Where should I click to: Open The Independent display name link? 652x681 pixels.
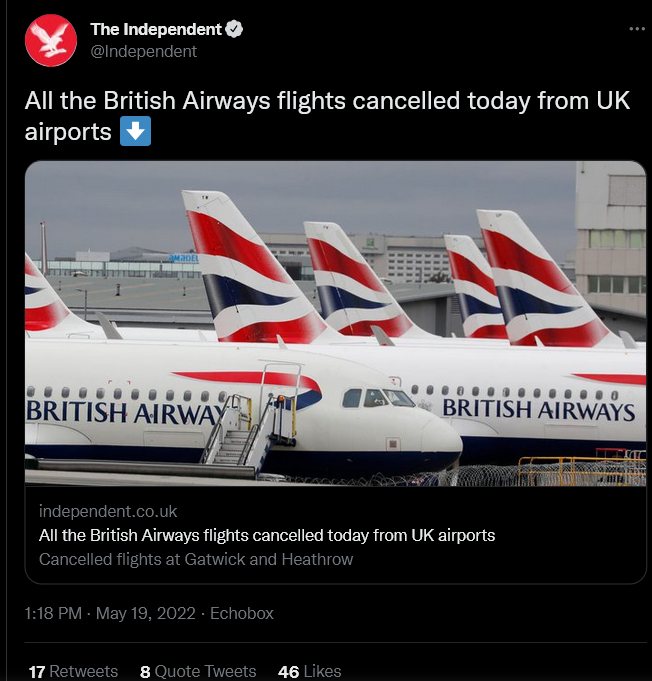(155, 30)
